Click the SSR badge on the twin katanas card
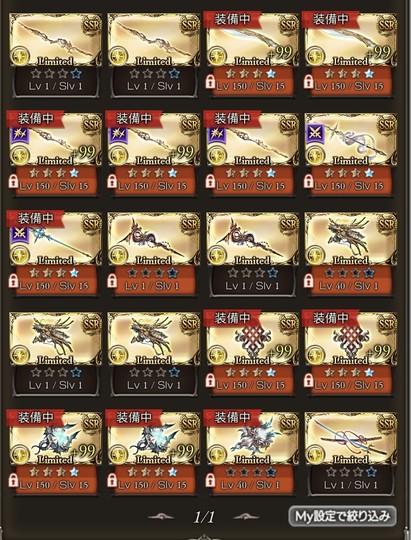This screenshot has height=540, width=411. click(386, 425)
